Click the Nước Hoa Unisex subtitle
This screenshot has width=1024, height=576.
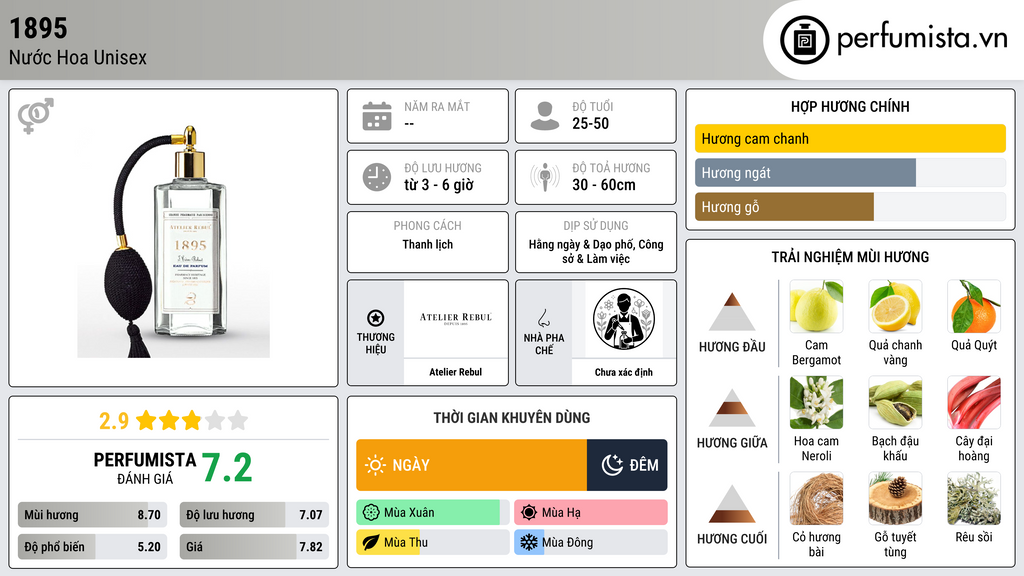click(78, 57)
